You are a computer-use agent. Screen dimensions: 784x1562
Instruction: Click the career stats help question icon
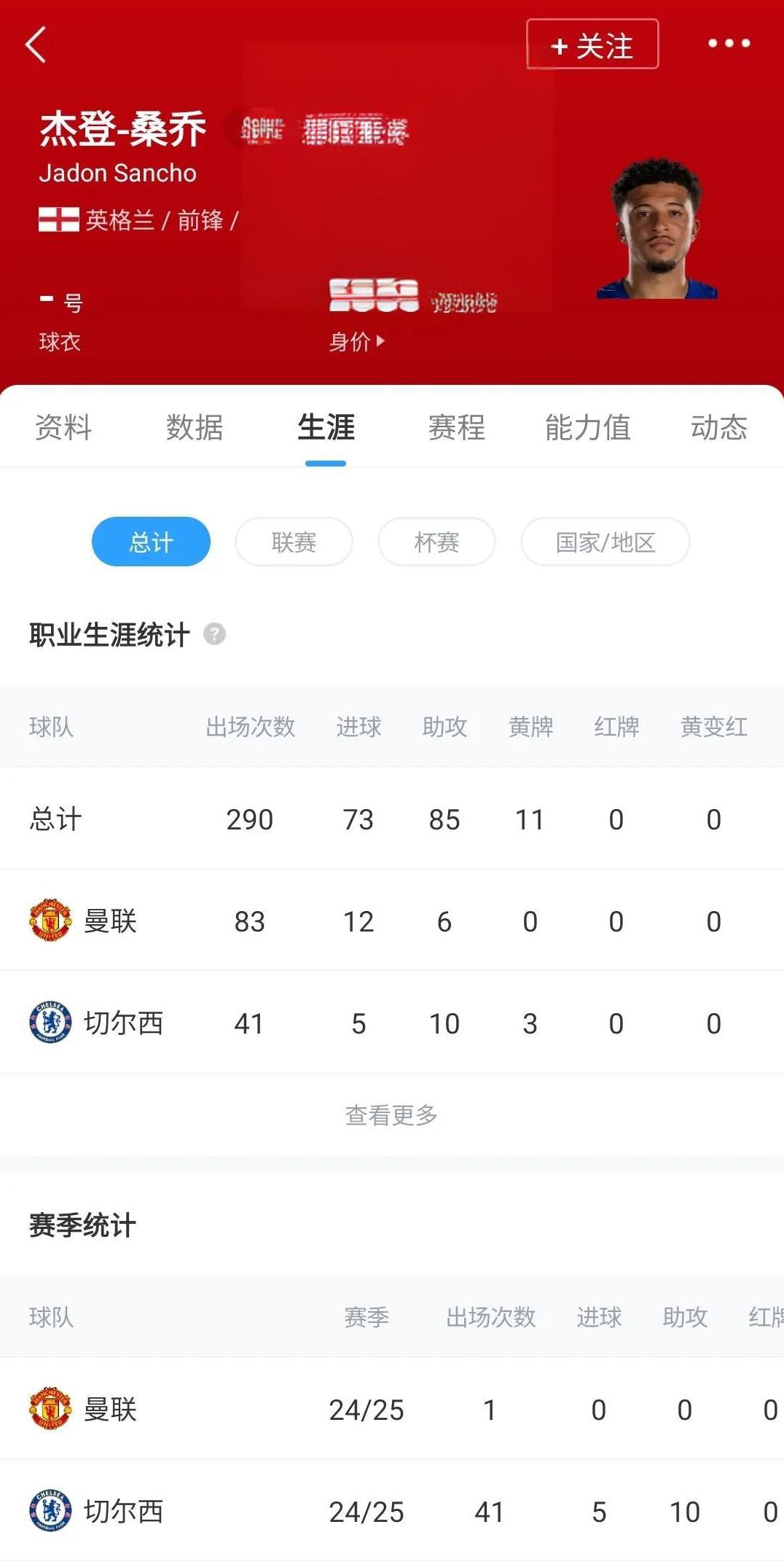(x=214, y=634)
